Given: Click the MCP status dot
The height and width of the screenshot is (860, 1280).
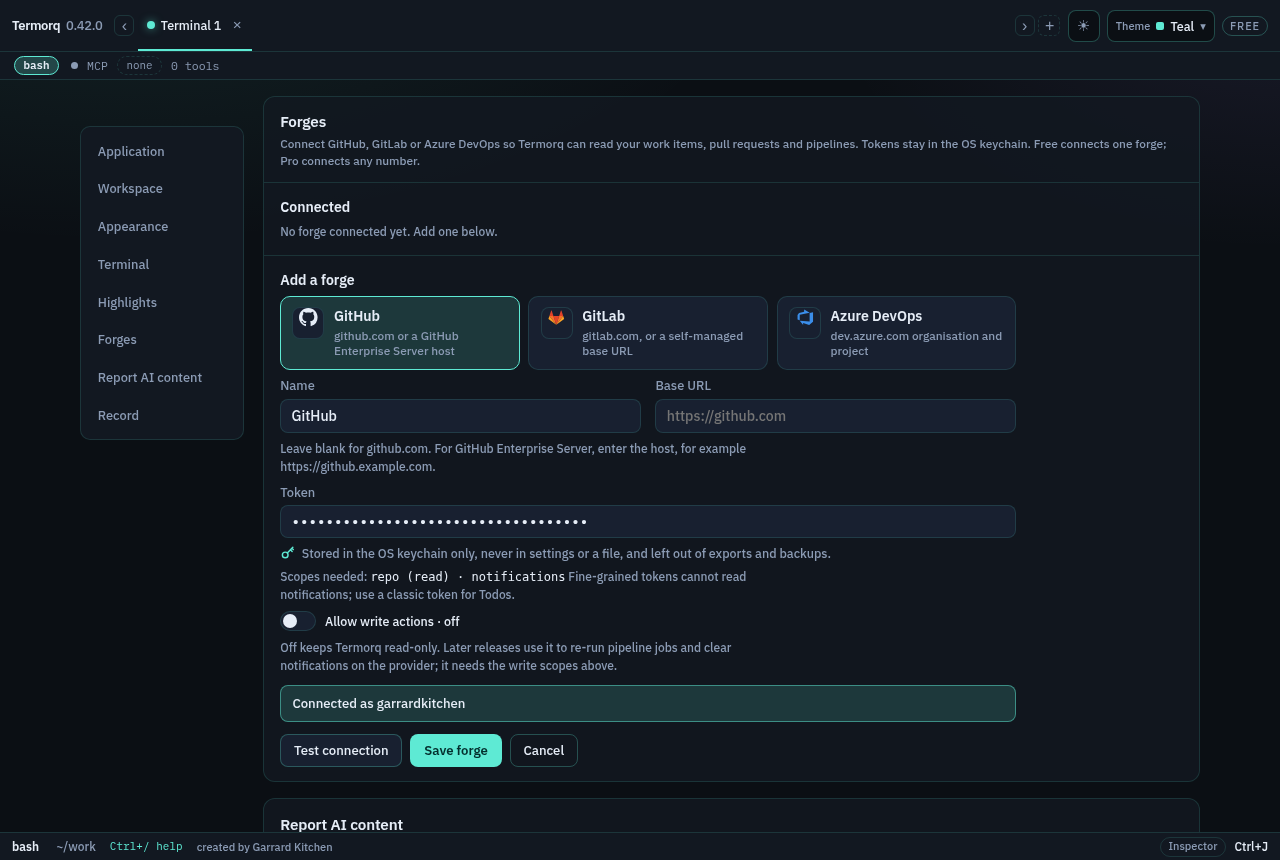Looking at the screenshot, I should pos(74,66).
